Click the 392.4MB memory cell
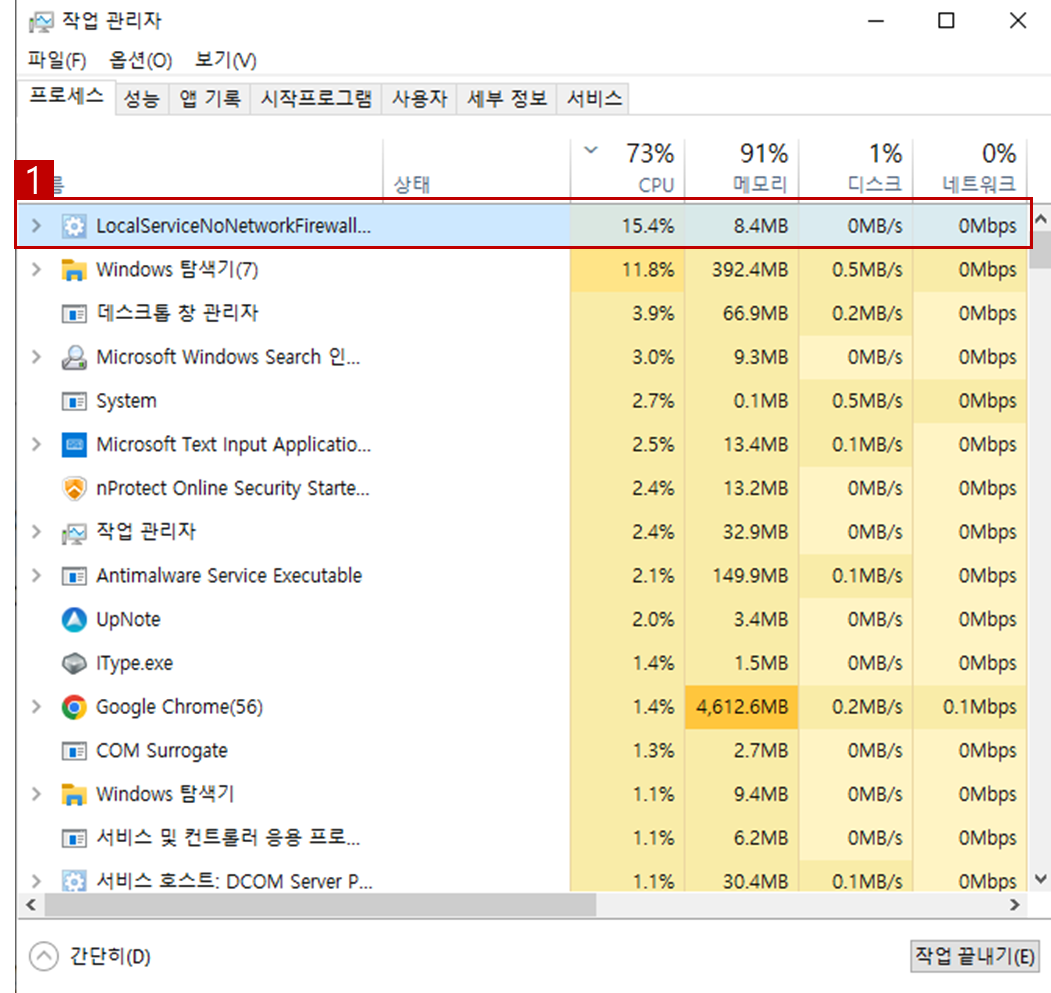 coord(742,270)
